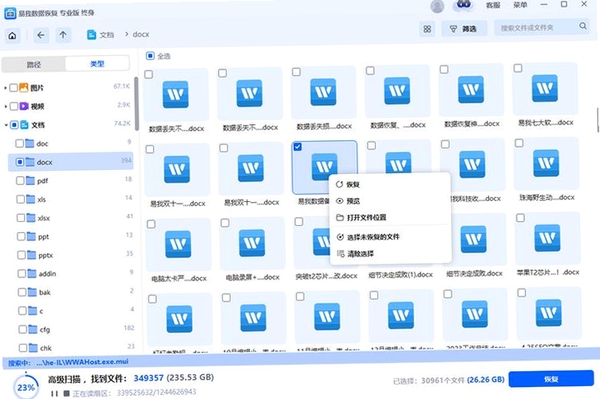The width and height of the screenshot is (600, 399).
Task: Toggle the 全选 select-all checkbox
Action: point(150,56)
